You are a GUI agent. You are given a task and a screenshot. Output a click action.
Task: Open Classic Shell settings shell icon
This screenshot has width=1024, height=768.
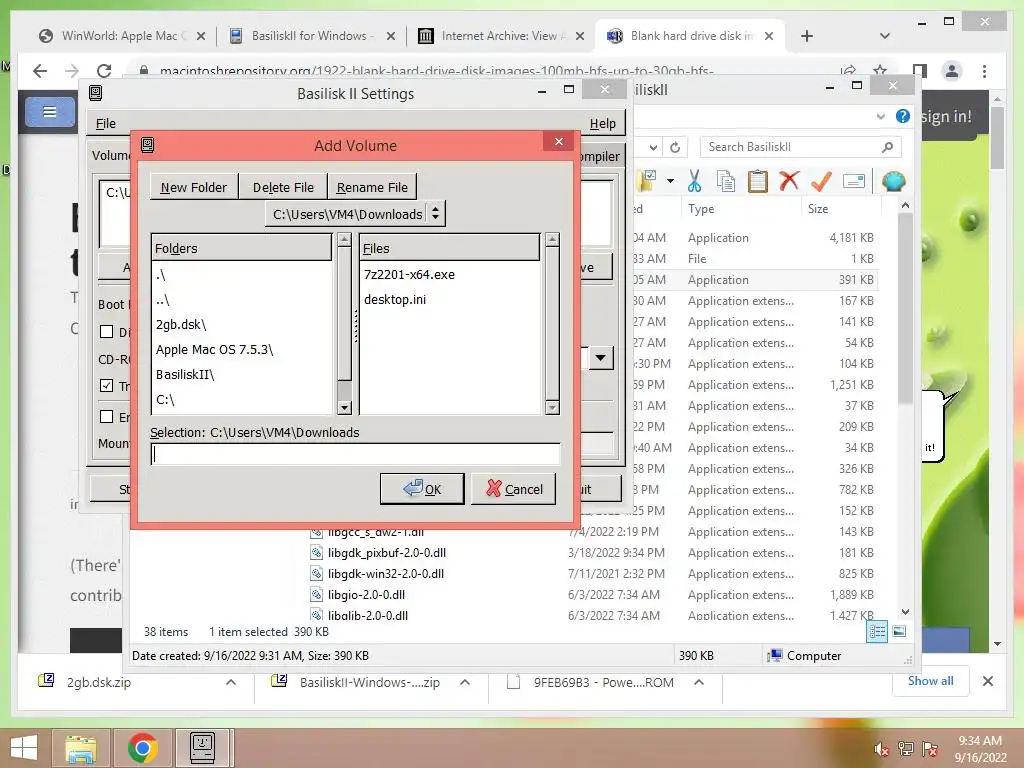pyautogui.click(x=893, y=181)
